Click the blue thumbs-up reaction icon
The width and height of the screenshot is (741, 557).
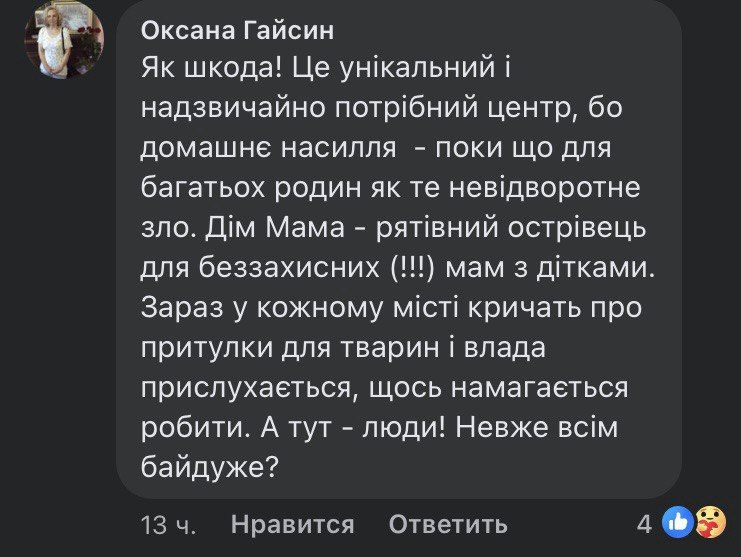(x=677, y=521)
